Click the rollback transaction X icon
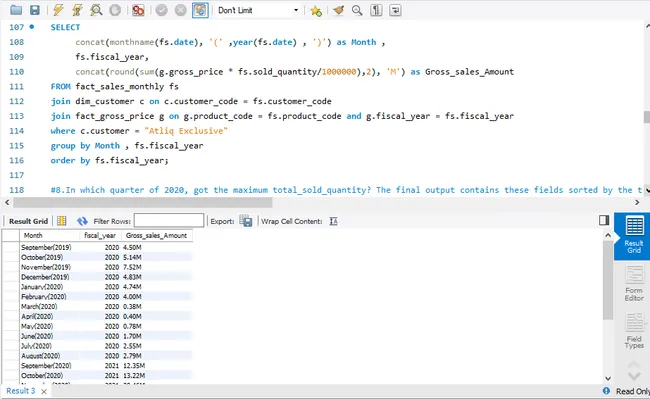The width and height of the screenshot is (650, 399). pyautogui.click(x=180, y=10)
